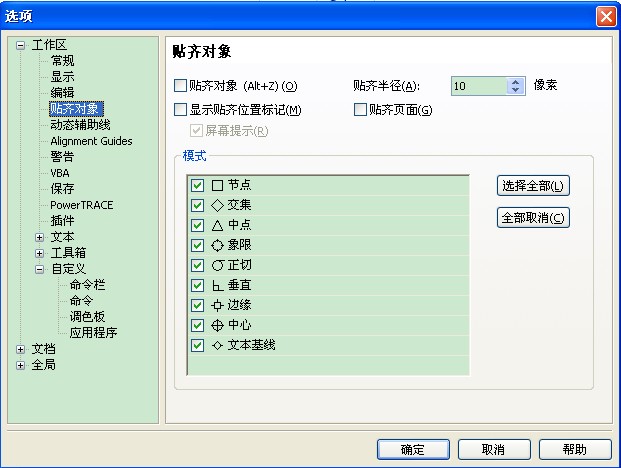Increase 贴齐半径 with up arrow
The image size is (621, 468).
515,82
